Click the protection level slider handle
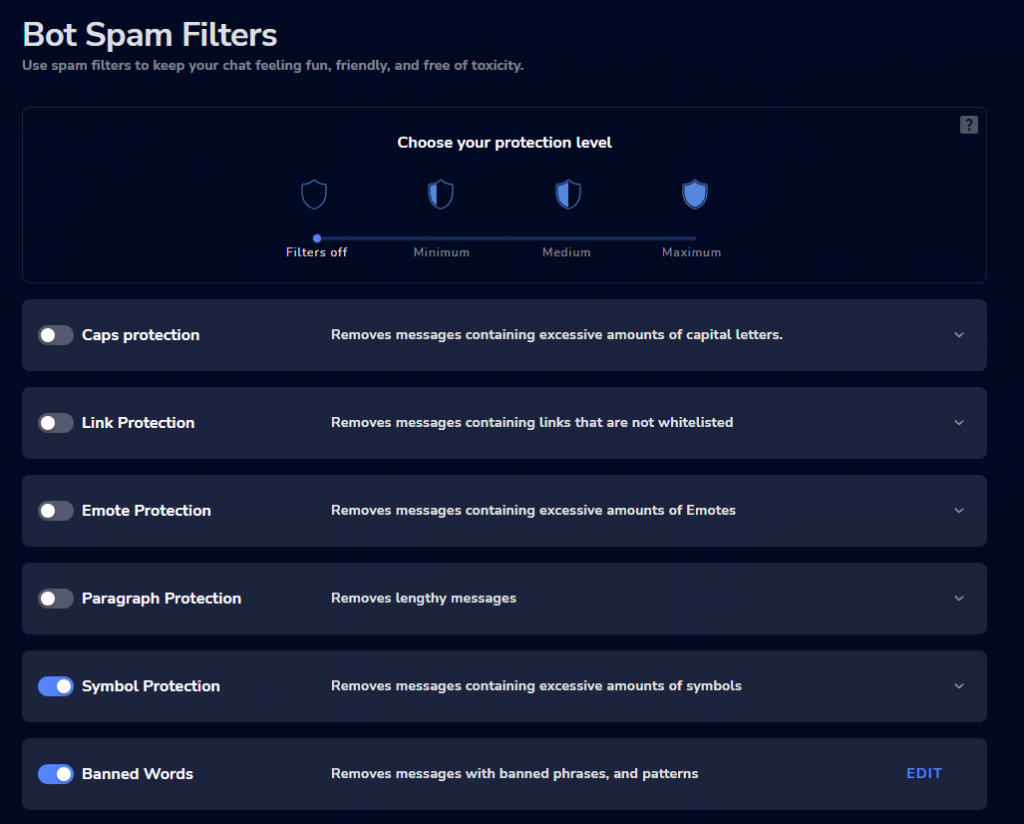The height and width of the screenshot is (824, 1024). click(317, 238)
